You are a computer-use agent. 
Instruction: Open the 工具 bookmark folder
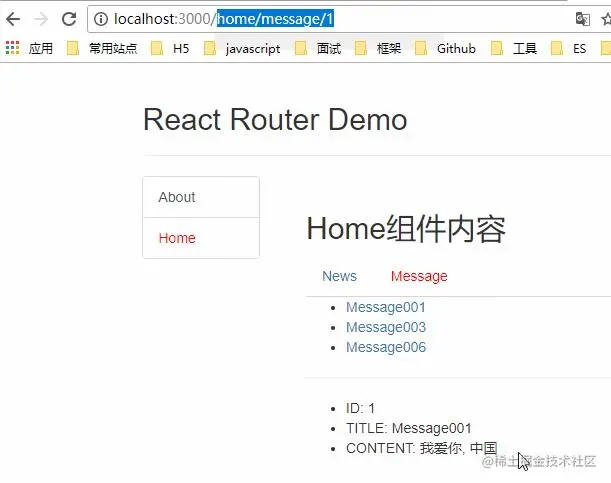pos(514,48)
